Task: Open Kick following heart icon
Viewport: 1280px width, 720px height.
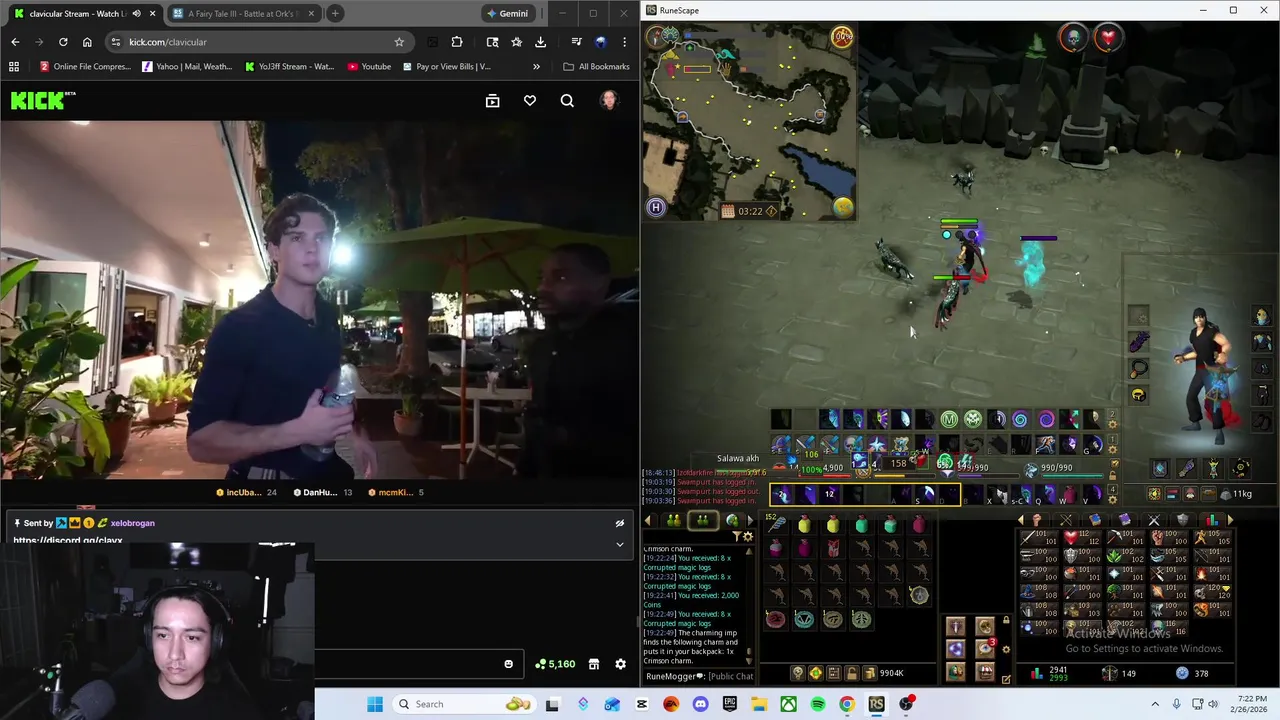Action: tap(530, 101)
